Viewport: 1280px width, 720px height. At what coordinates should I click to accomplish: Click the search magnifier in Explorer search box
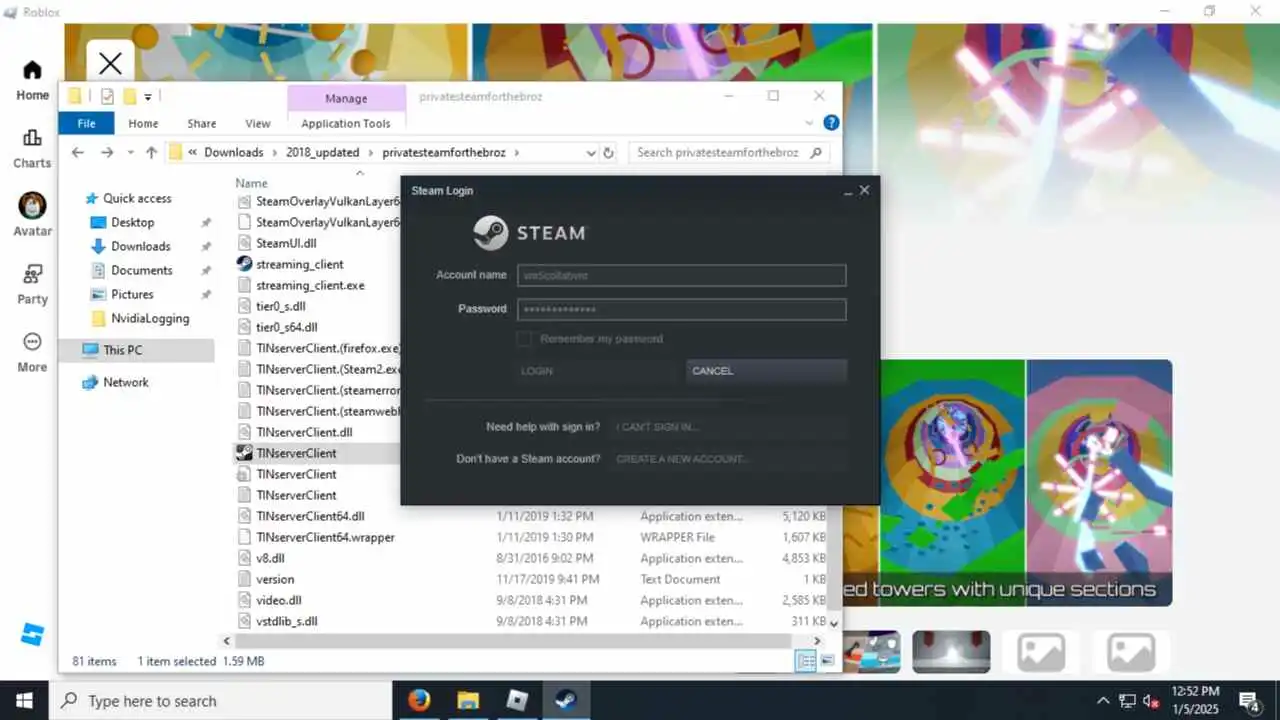tap(816, 153)
